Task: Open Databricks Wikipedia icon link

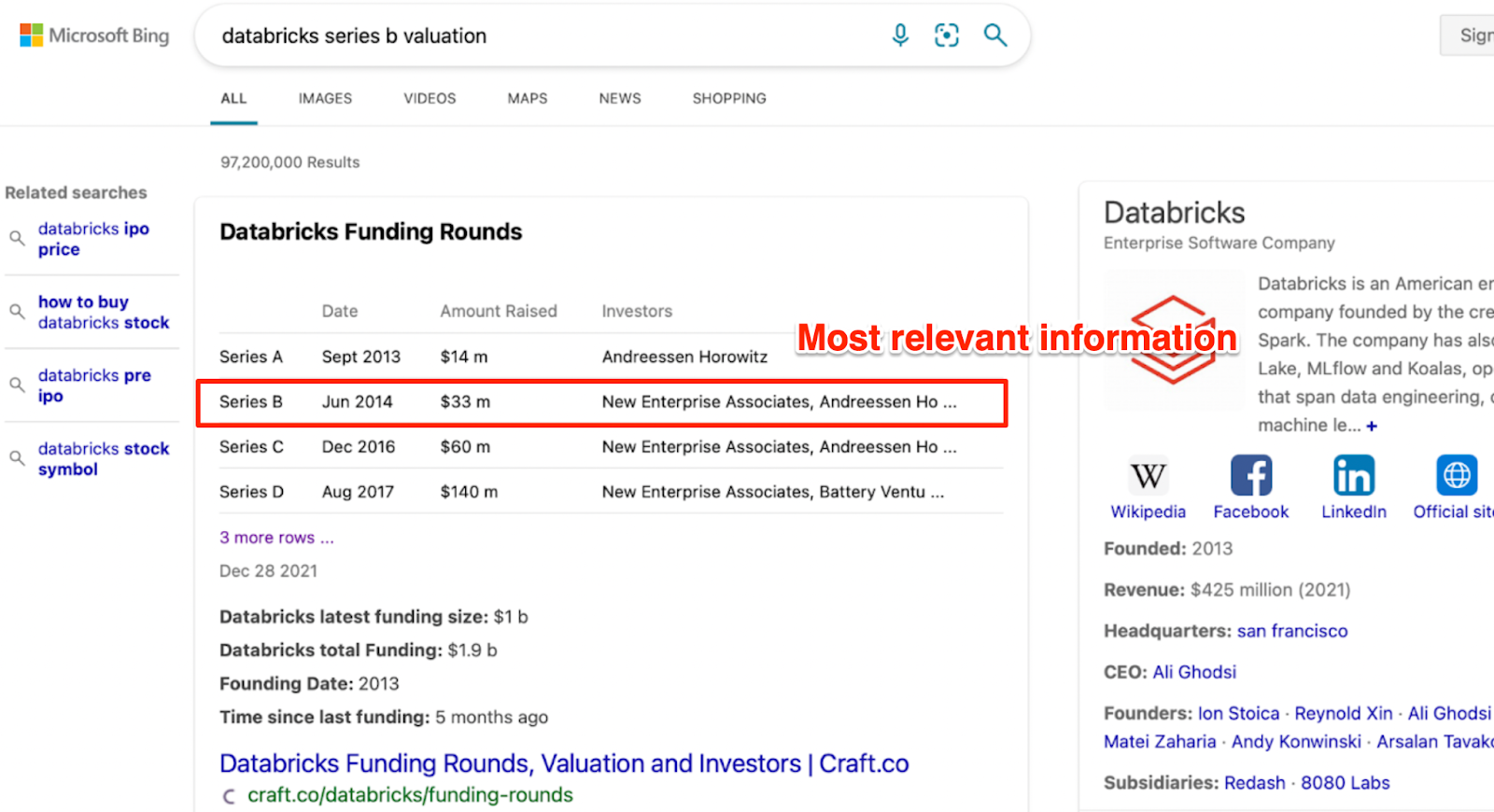Action: click(1148, 476)
